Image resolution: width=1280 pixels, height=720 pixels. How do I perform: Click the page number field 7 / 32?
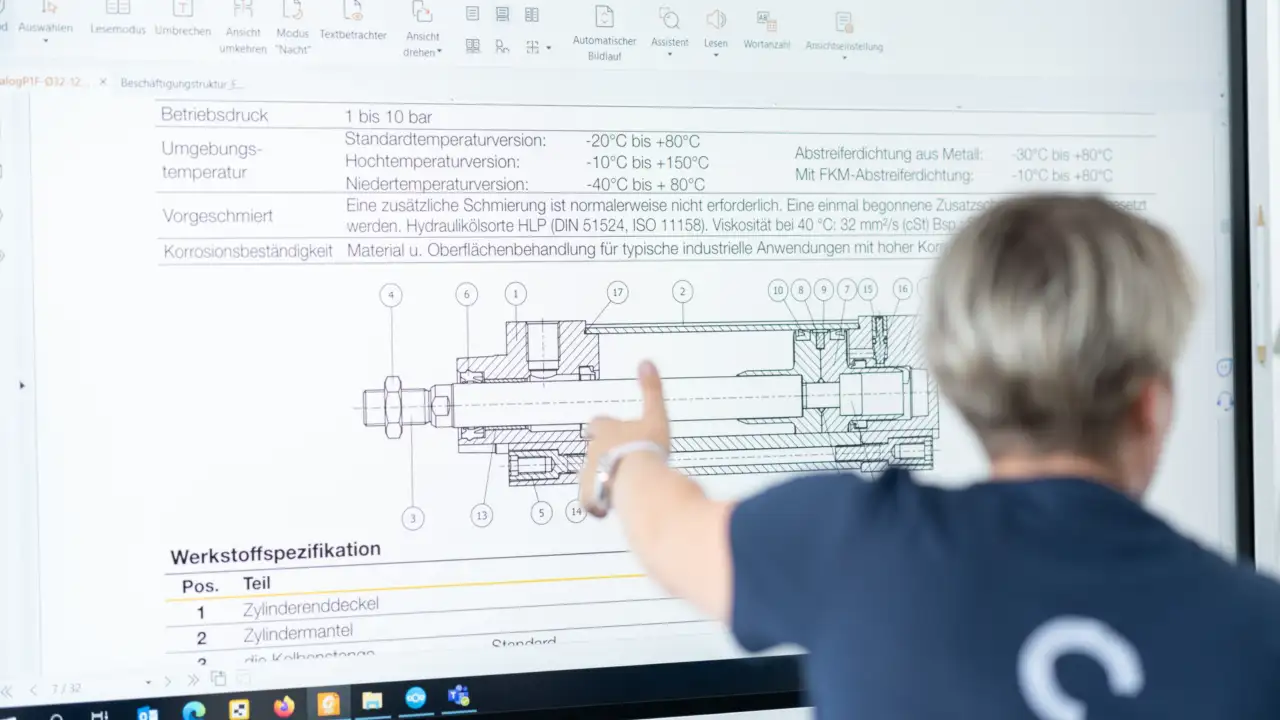tap(66, 688)
